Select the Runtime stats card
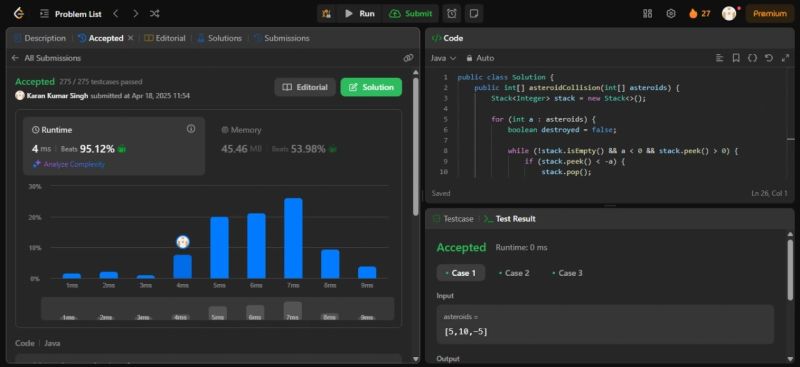 click(x=114, y=146)
